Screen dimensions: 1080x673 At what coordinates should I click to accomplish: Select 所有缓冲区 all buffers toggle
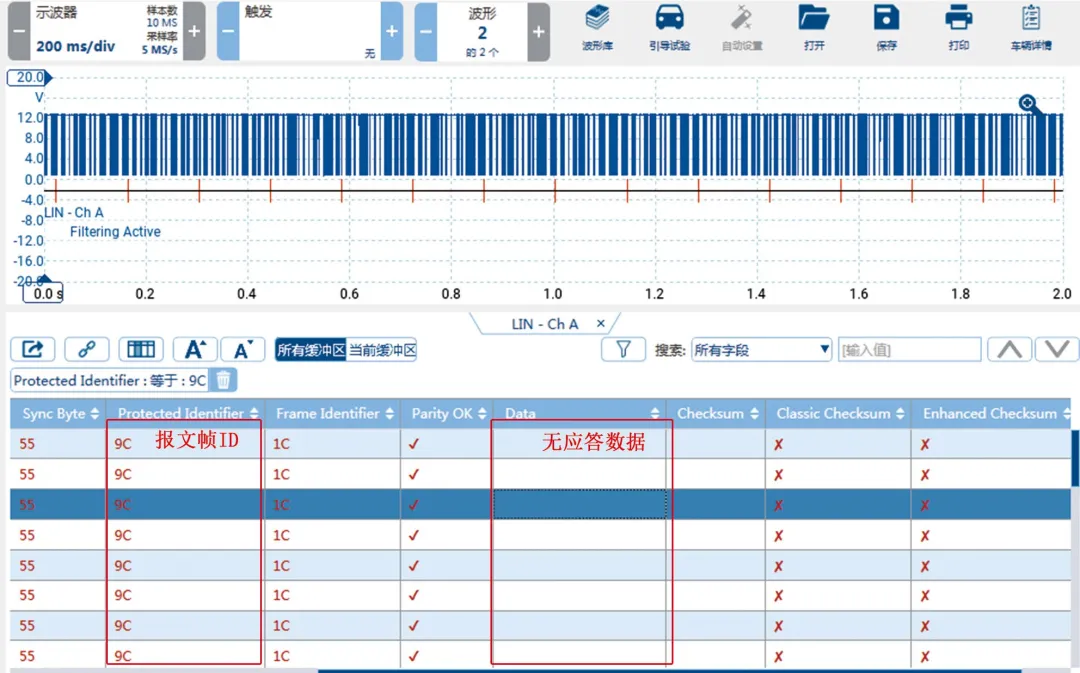pos(310,350)
